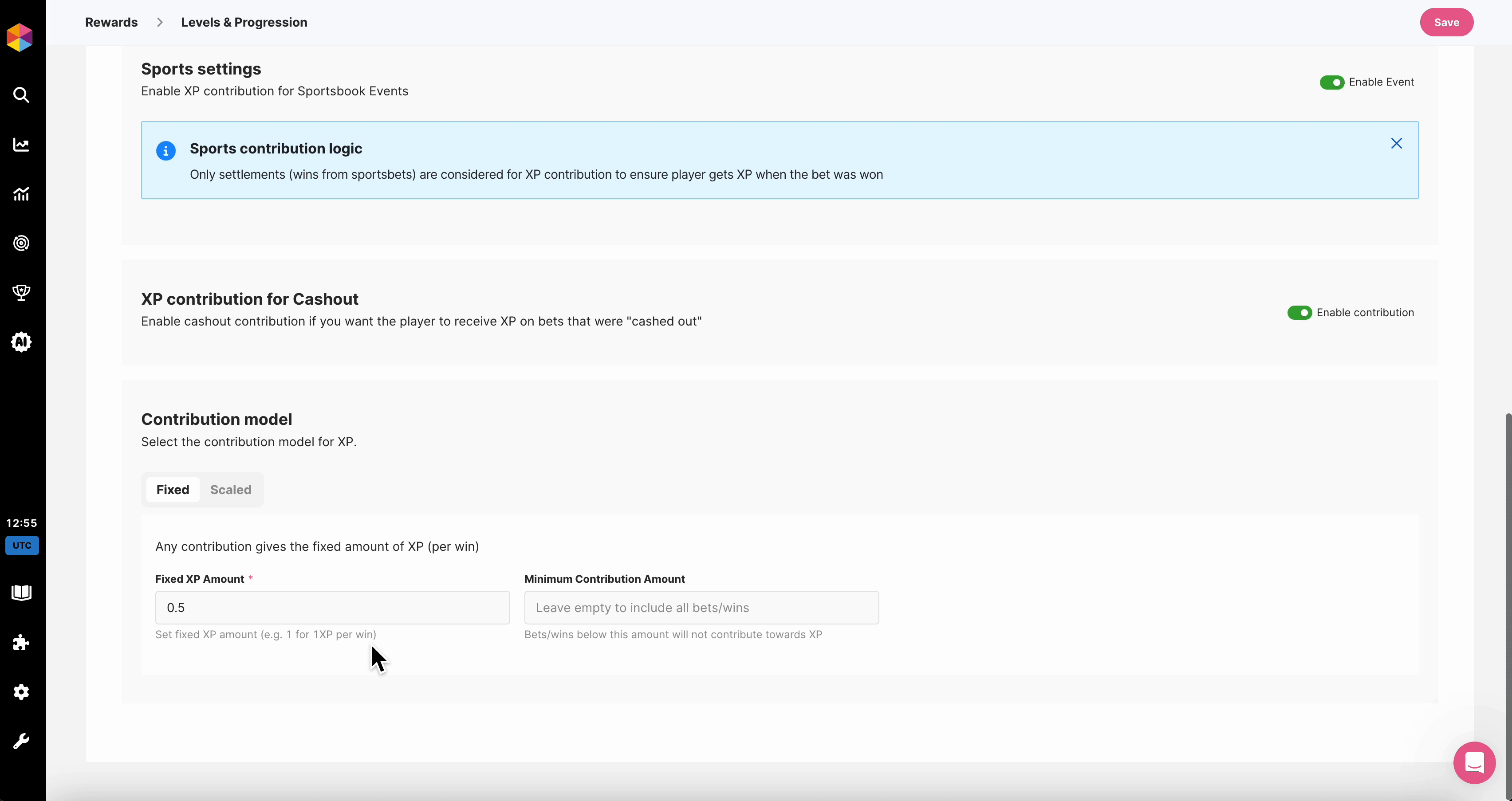The image size is (1512, 801).
Task: Click the search icon in sidebar
Action: point(21,95)
